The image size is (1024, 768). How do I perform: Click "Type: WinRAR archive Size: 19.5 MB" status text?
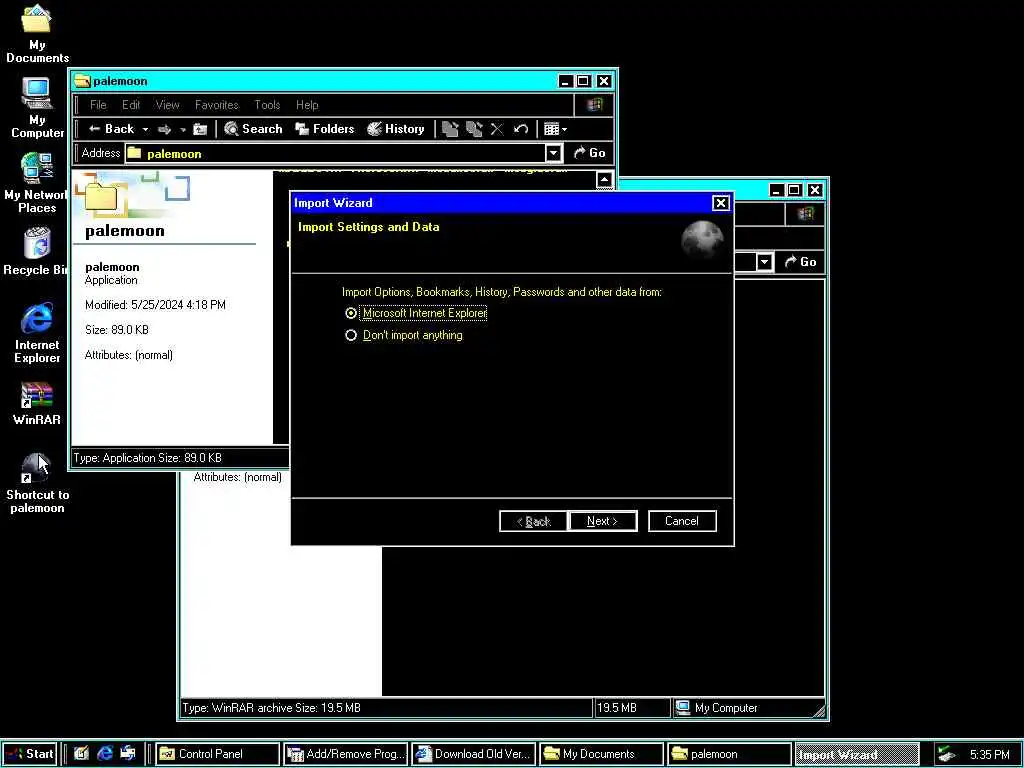tap(271, 707)
